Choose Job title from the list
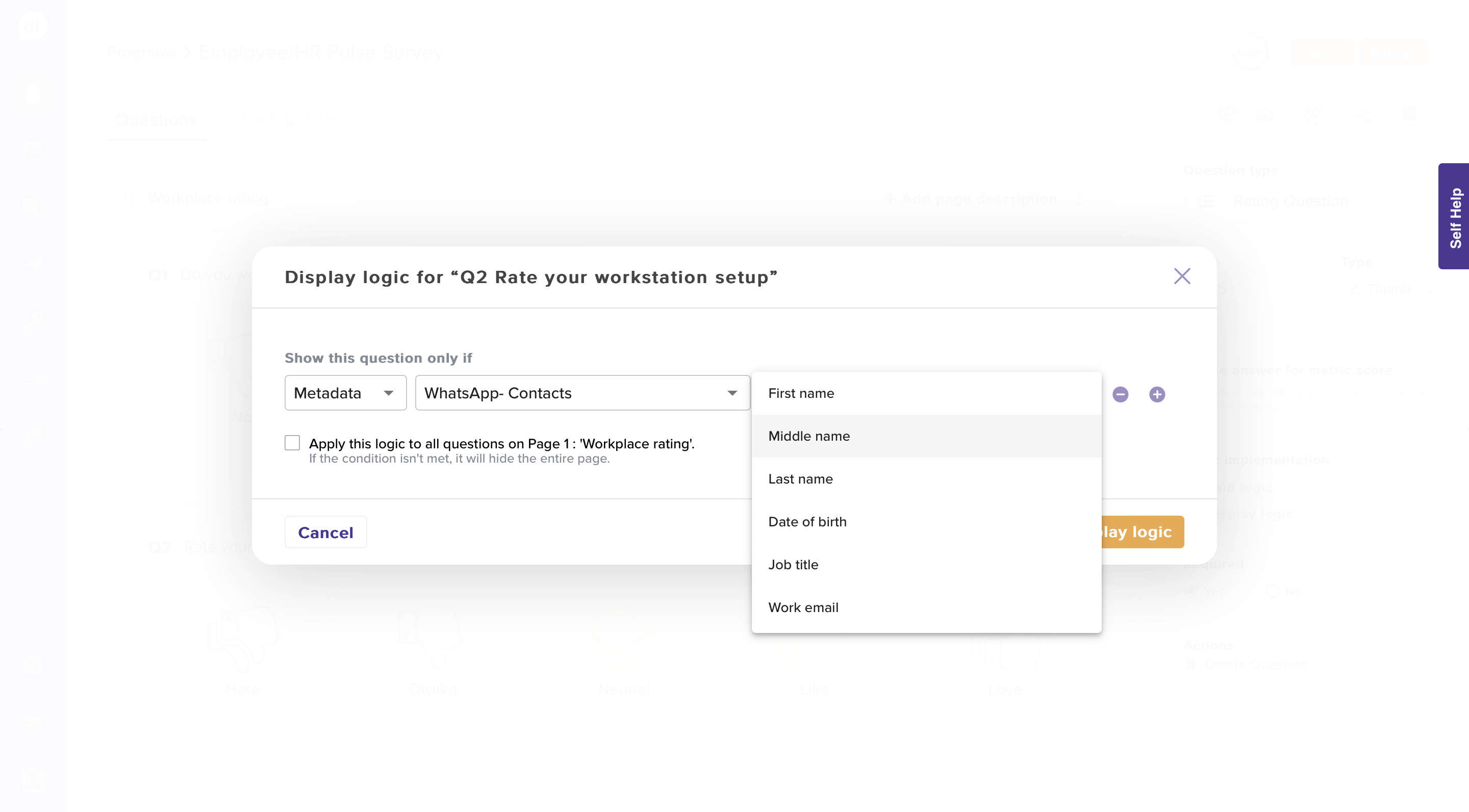 point(793,564)
